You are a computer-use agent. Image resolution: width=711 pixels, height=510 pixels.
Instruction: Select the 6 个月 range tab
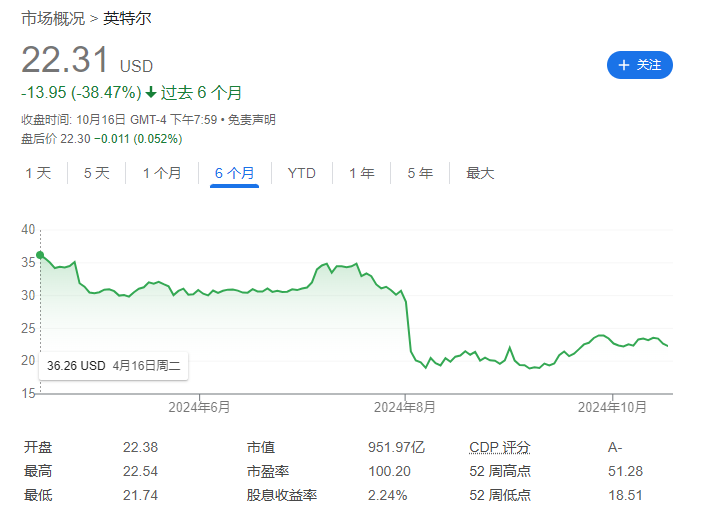(x=234, y=173)
